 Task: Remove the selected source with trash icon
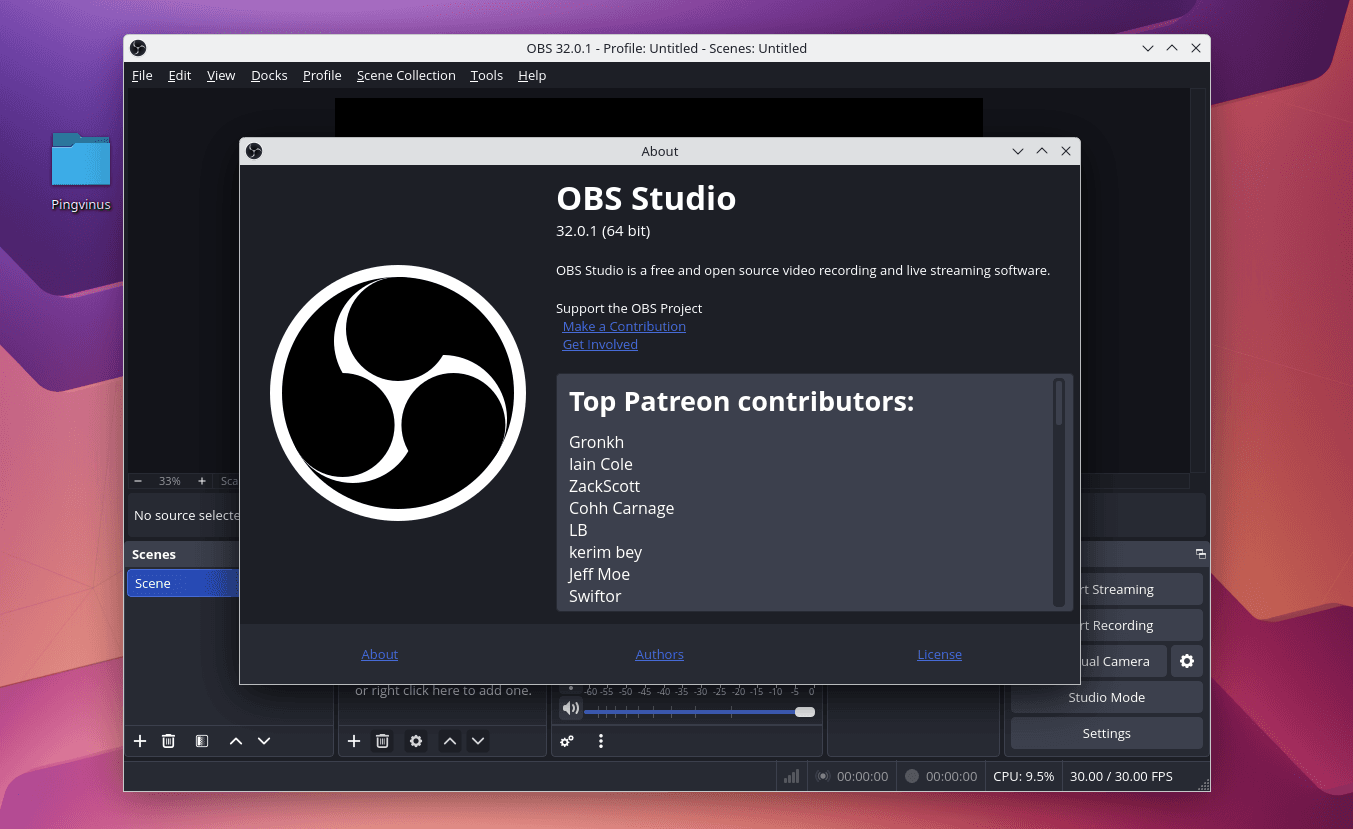coord(382,741)
